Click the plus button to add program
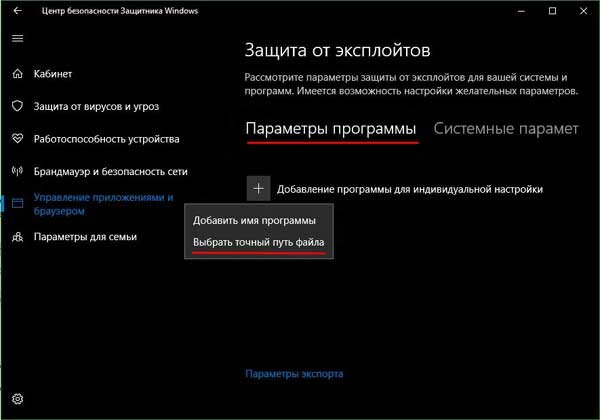The image size is (600, 420). 259,189
